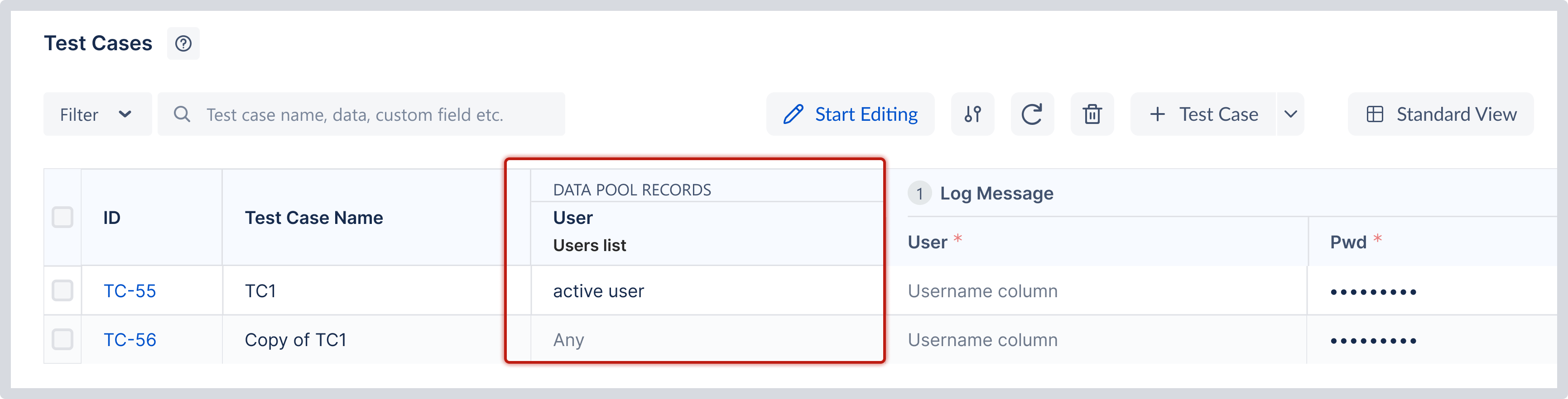Open the Filter dropdown

[x=97, y=114]
